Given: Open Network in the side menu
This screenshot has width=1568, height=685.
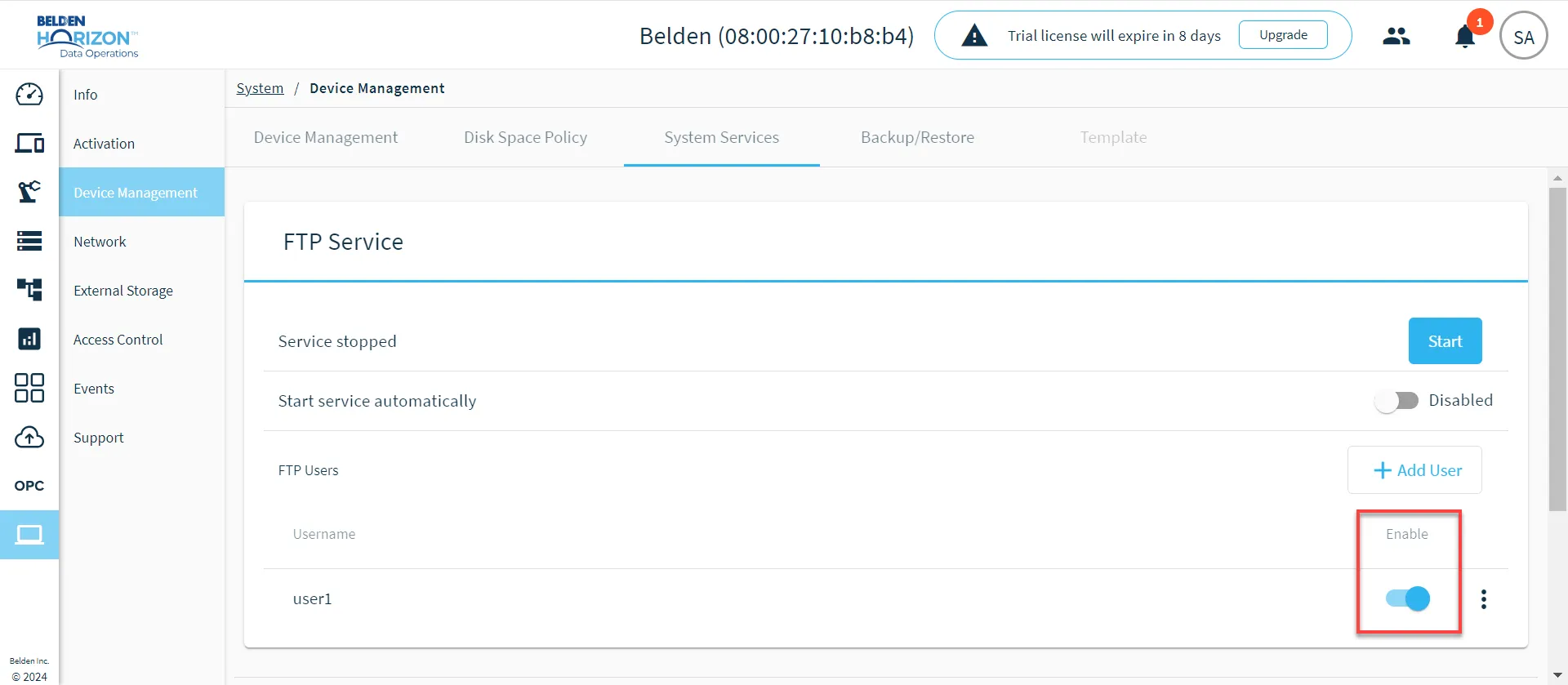Looking at the screenshot, I should 142,242.
